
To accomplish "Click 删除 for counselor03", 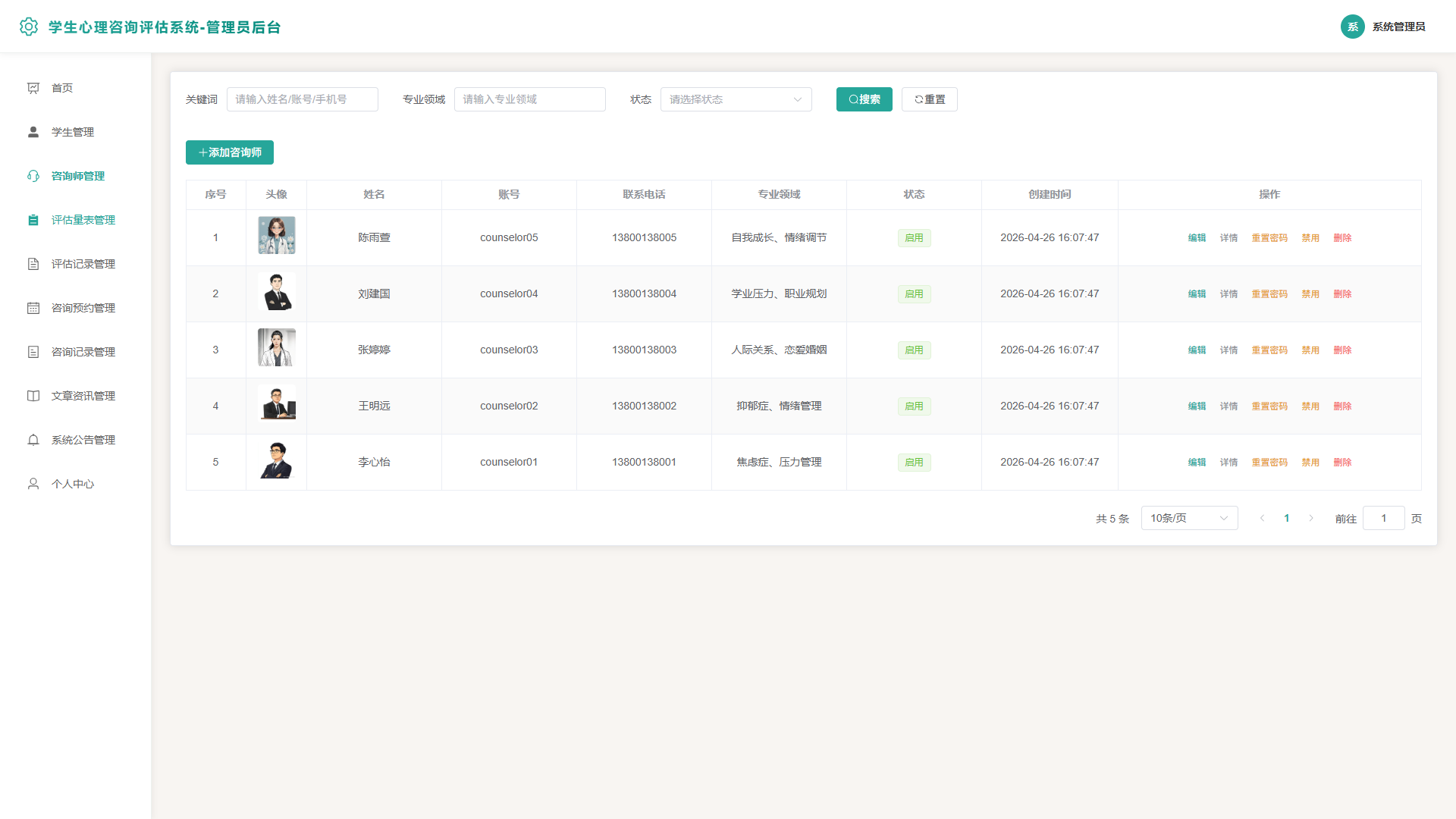I will point(1342,350).
